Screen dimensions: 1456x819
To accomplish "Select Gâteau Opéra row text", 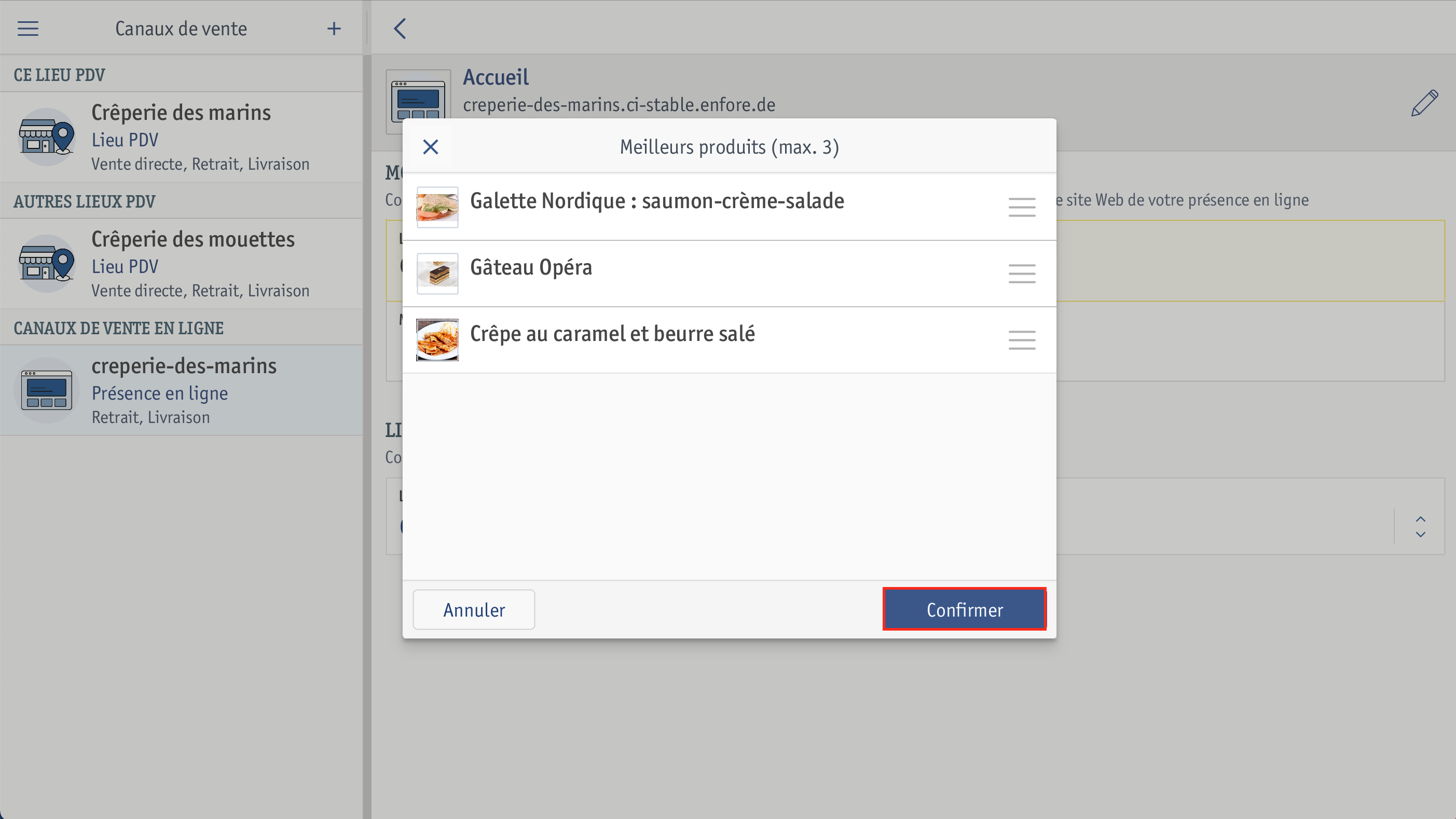I will point(531,267).
